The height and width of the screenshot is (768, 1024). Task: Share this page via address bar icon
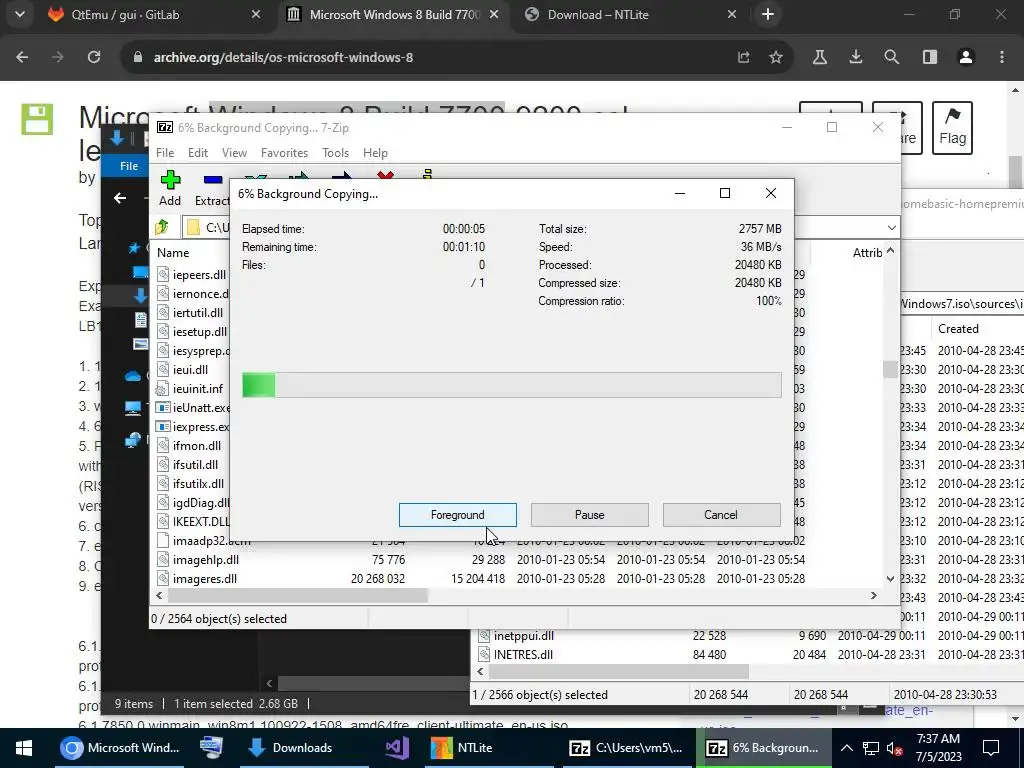744,57
